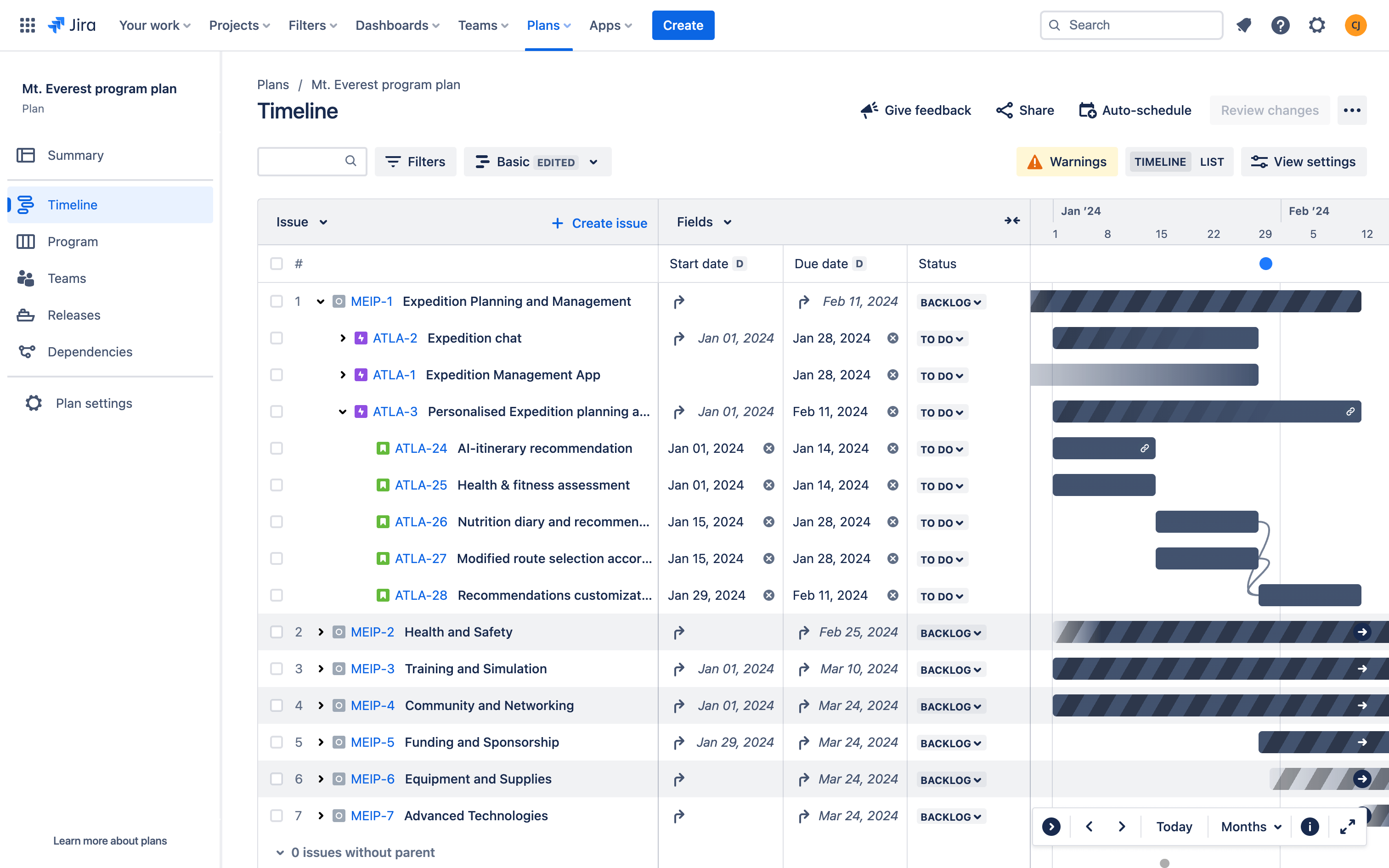Expand the Basic EDITED filter dropdown
Screen dimensions: 1389x868
click(x=593, y=161)
